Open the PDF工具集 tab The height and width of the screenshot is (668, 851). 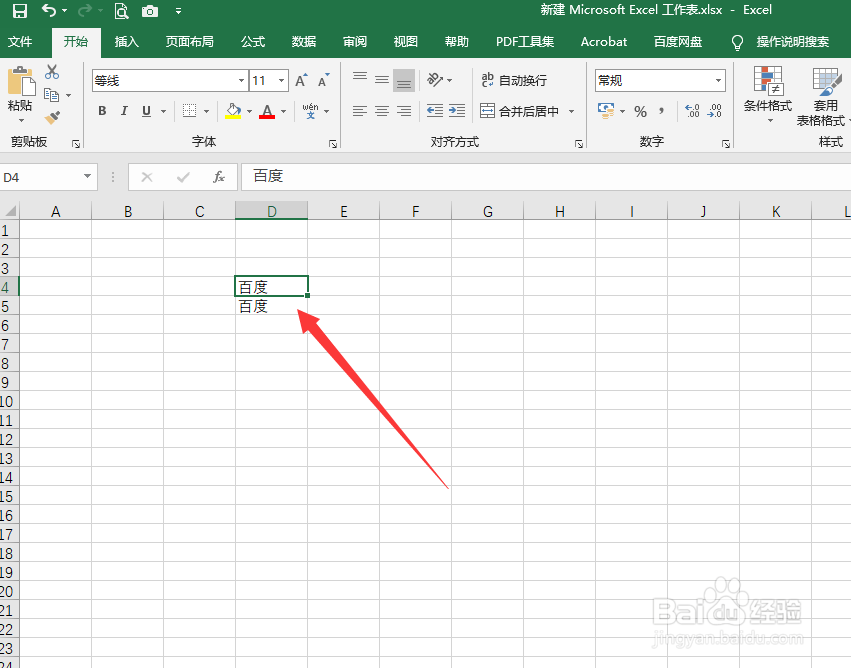click(x=525, y=42)
